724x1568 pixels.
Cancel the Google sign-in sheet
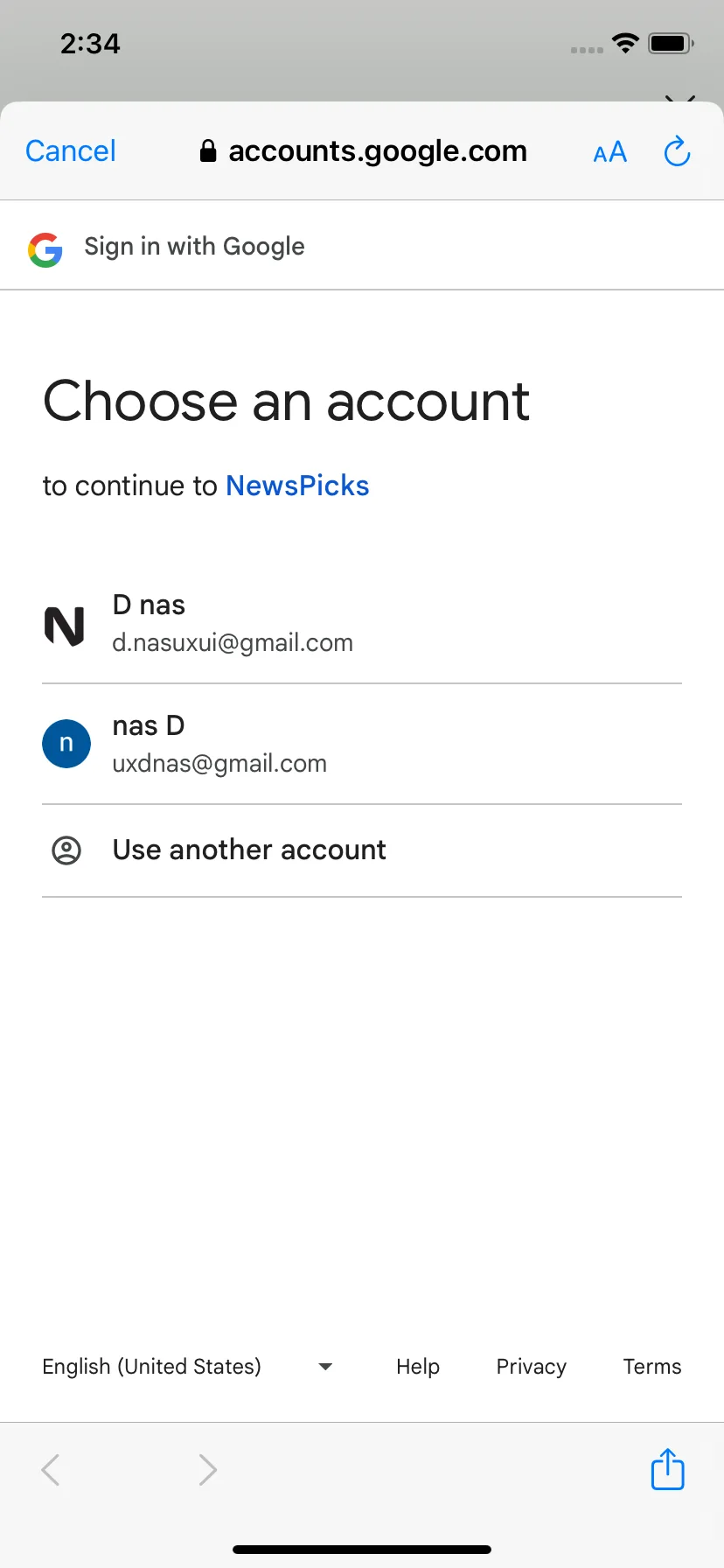point(71,151)
